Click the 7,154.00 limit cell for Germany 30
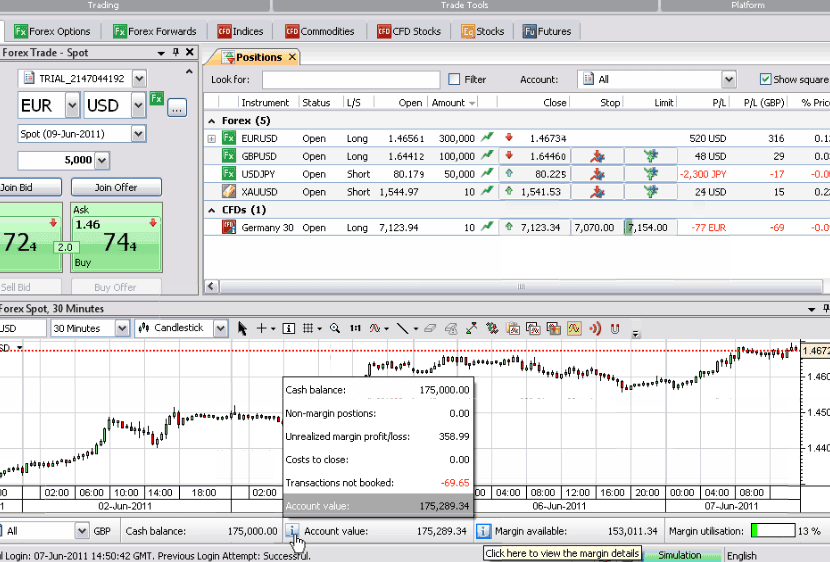The height and width of the screenshot is (562, 830). tap(651, 228)
